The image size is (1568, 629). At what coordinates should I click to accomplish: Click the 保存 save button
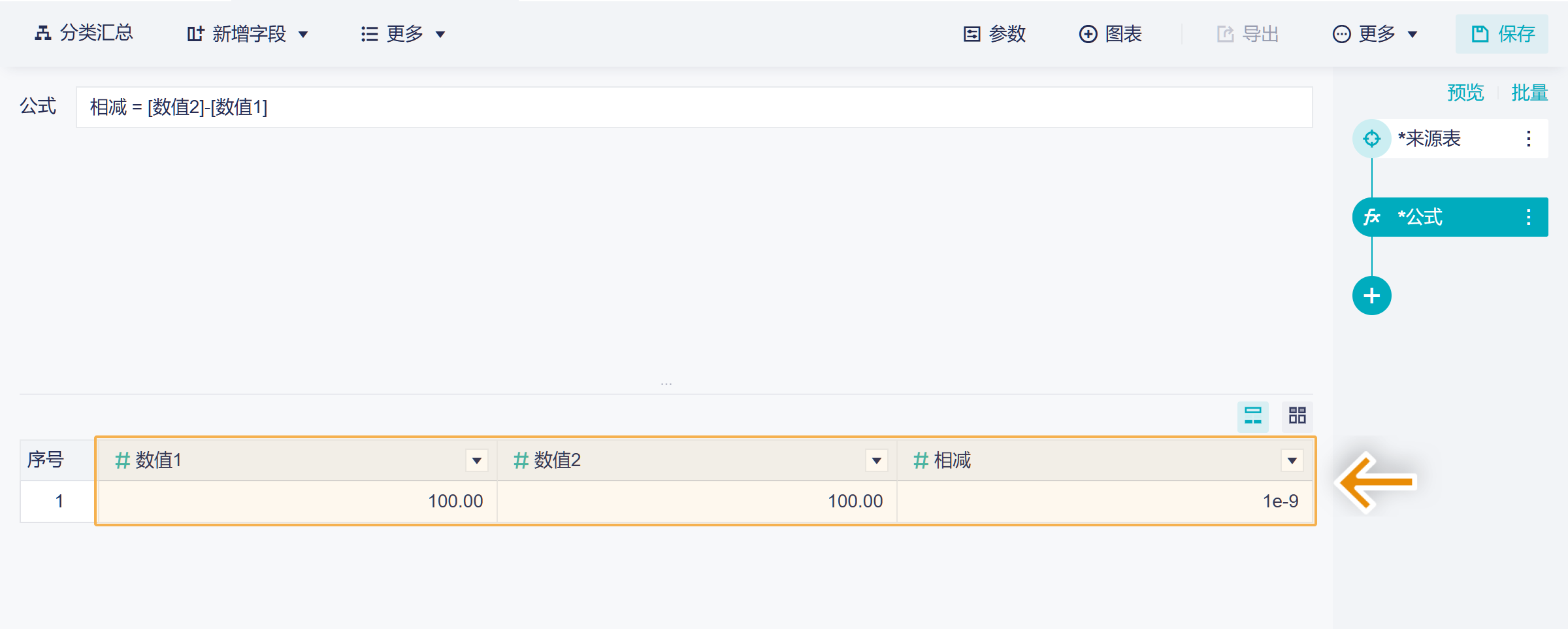pyautogui.click(x=1501, y=34)
